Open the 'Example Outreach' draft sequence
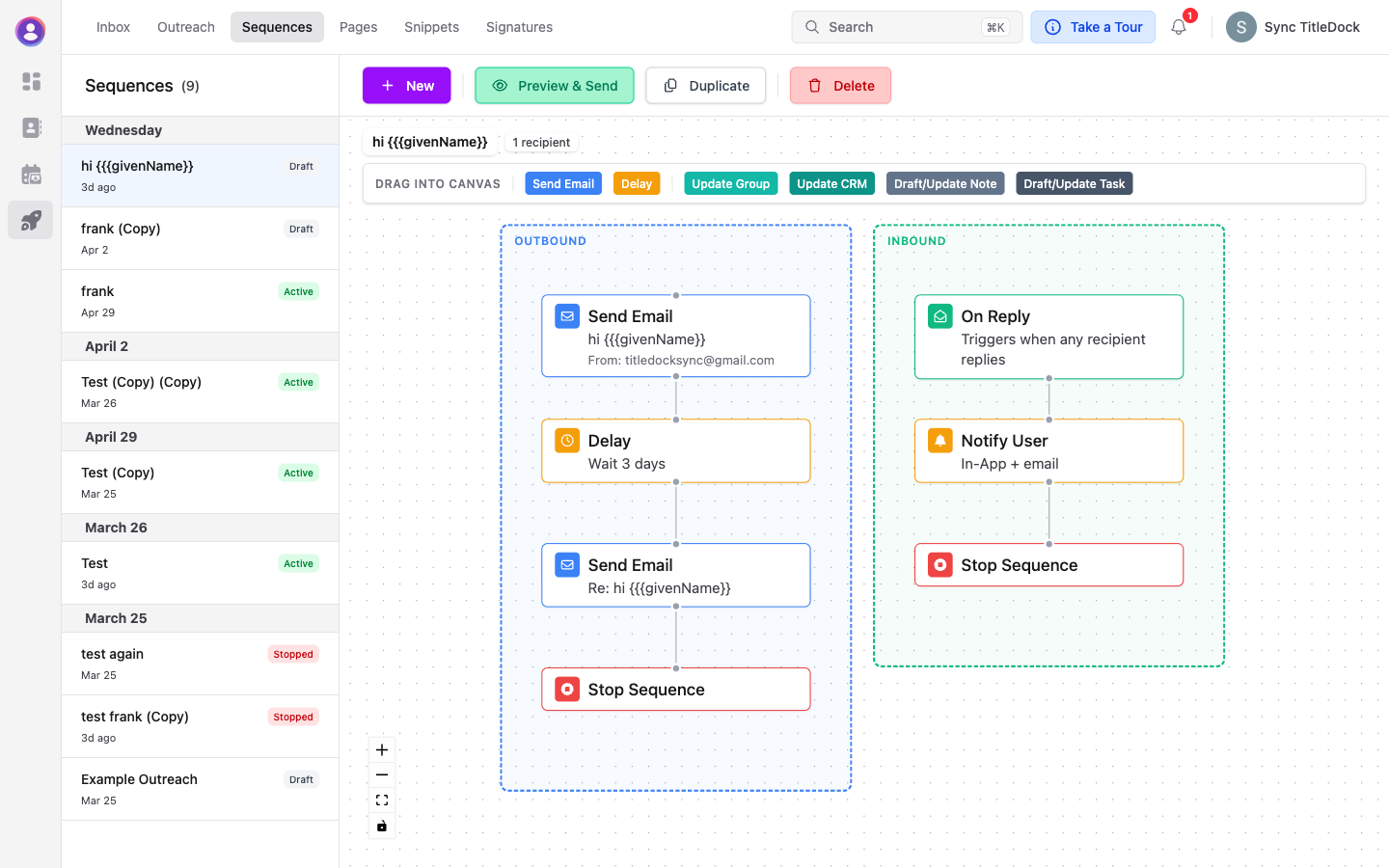This screenshot has width=1389, height=868. tap(201, 789)
